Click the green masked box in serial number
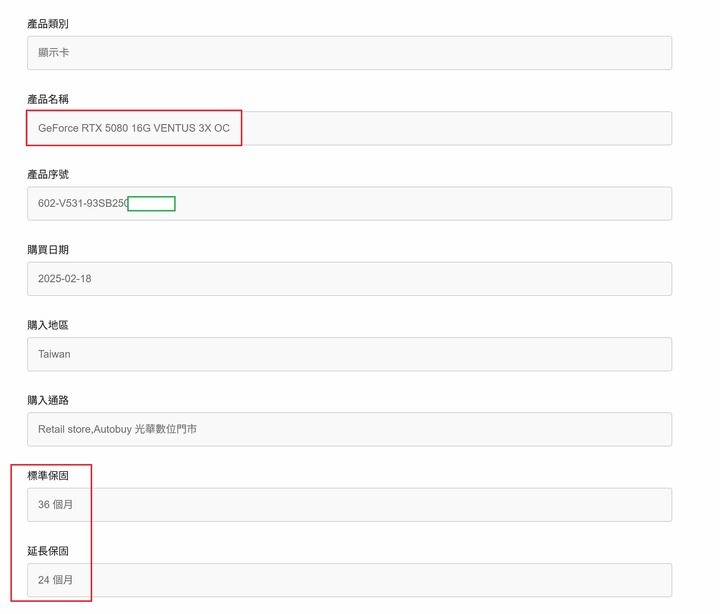Screen dimensions: 720x614 coord(151,203)
